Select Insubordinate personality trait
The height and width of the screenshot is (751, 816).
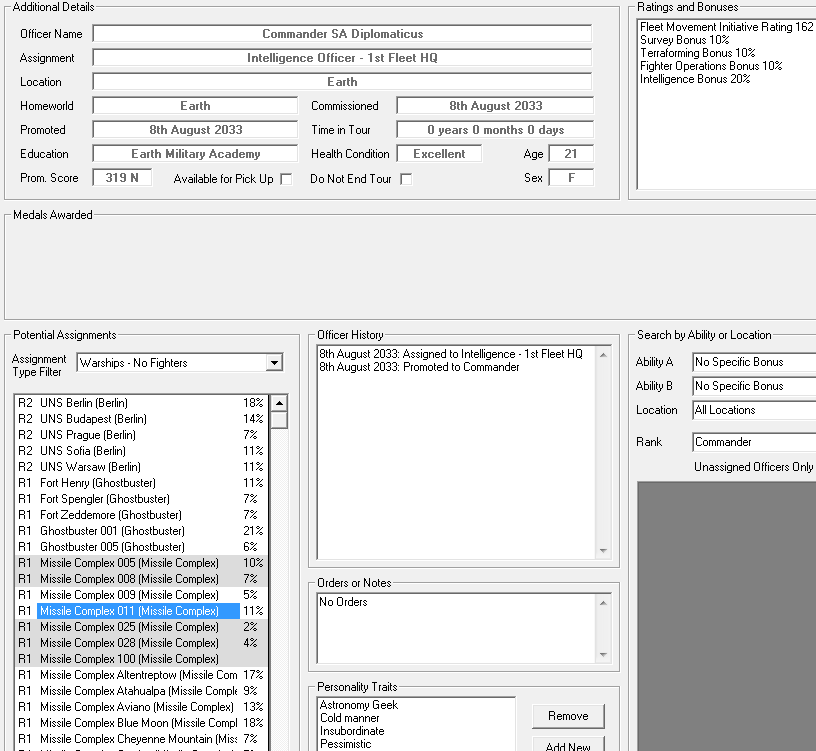(x=352, y=731)
